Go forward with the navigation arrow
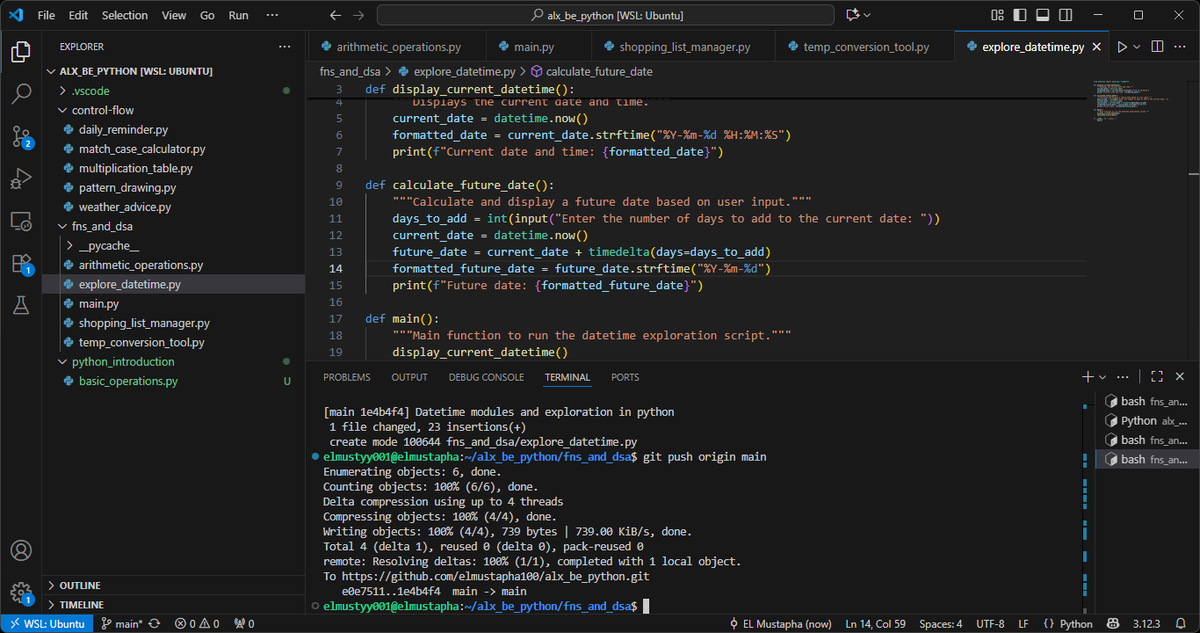Screen dimensions: 1200x633 359,16
